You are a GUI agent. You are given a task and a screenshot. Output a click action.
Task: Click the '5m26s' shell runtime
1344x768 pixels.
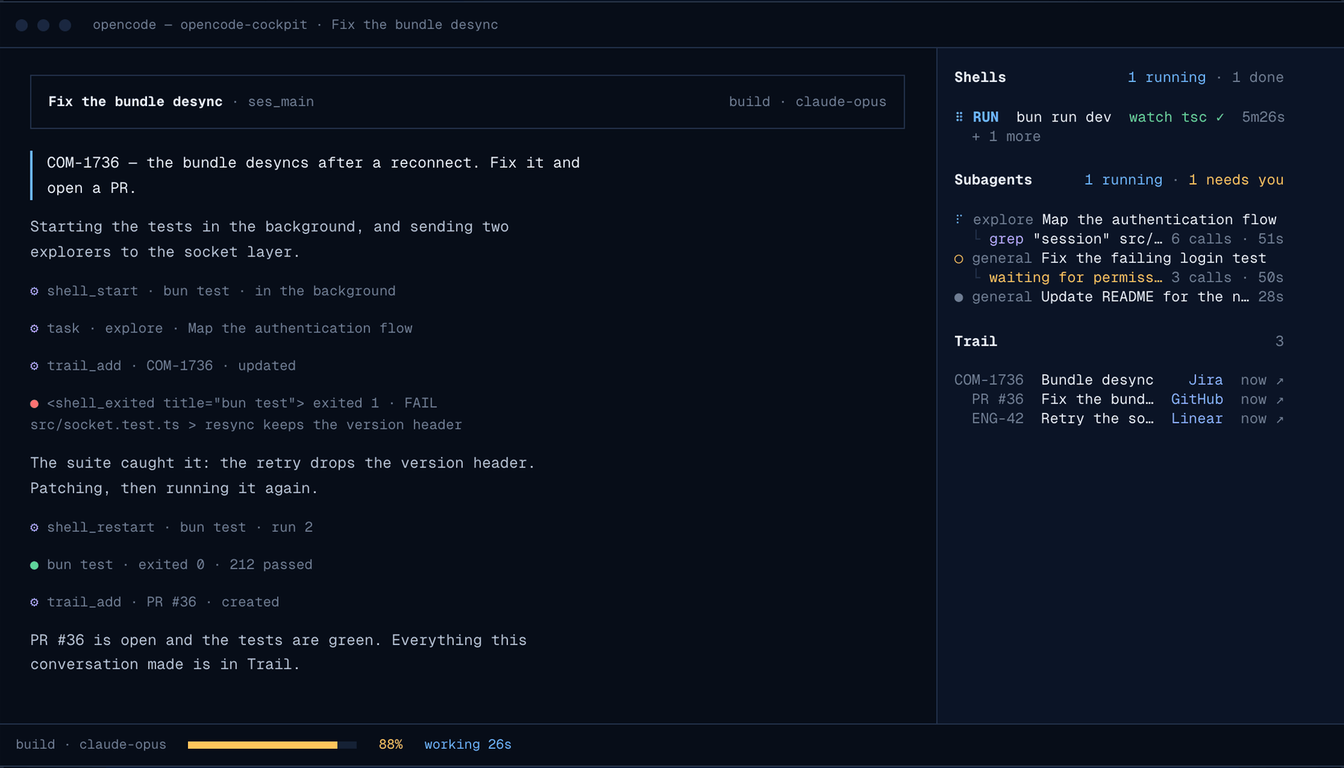tap(1263, 117)
